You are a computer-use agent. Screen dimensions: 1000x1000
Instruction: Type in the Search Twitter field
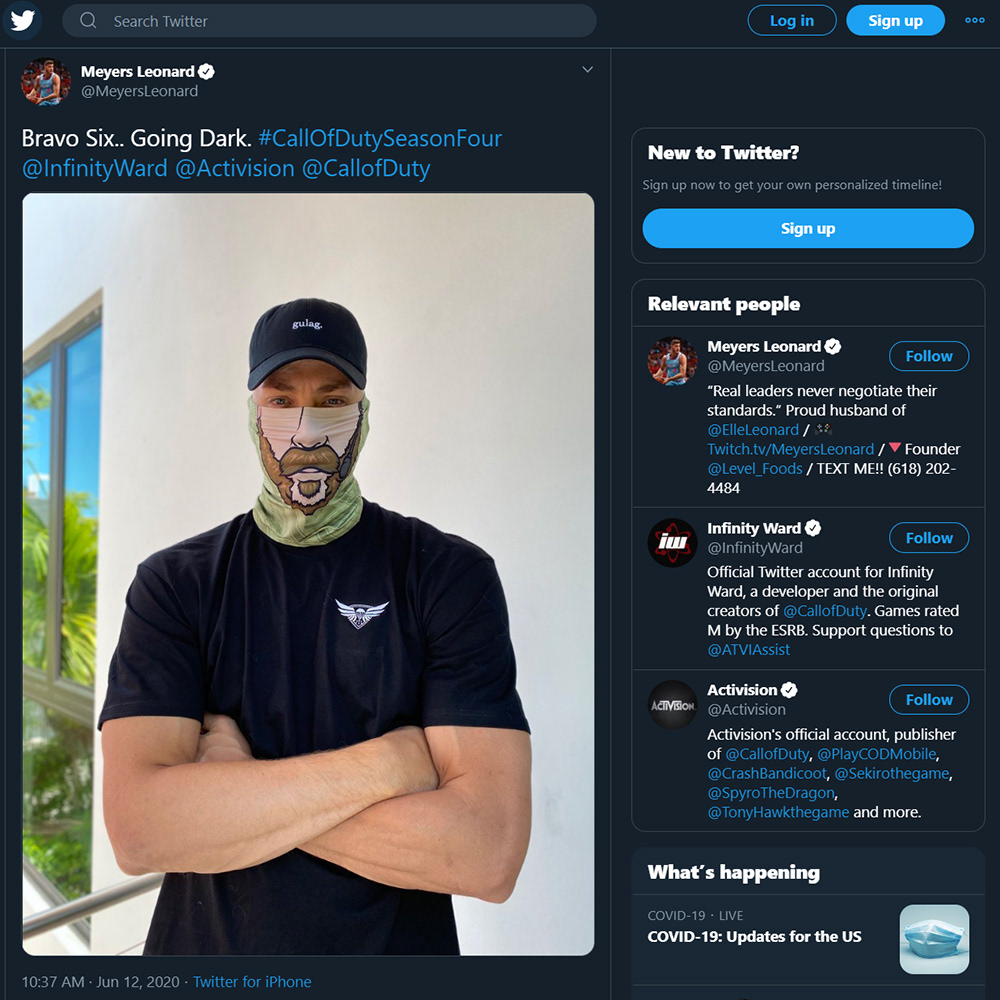tap(340, 21)
